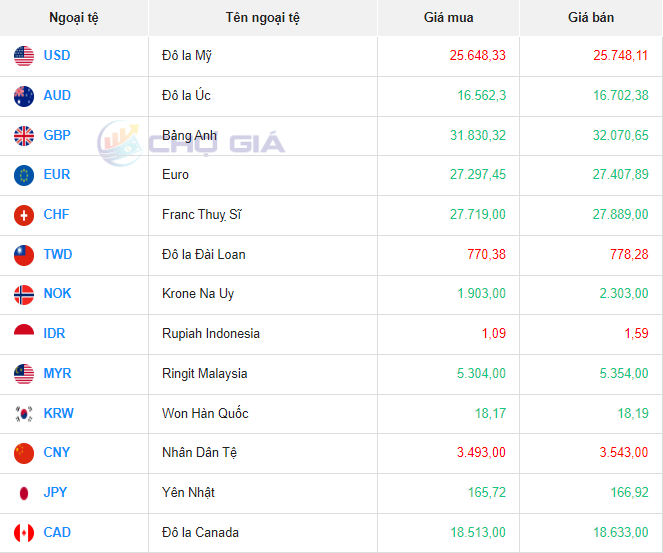The height and width of the screenshot is (553, 663).
Task: Click the South Korean flag icon
Action: (x=24, y=413)
